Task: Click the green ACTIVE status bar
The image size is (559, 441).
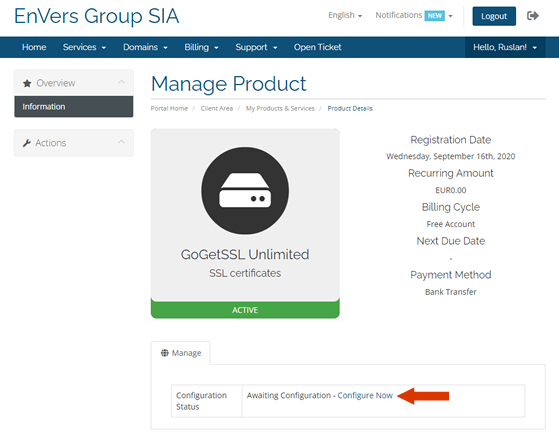Action: pyautogui.click(x=245, y=310)
